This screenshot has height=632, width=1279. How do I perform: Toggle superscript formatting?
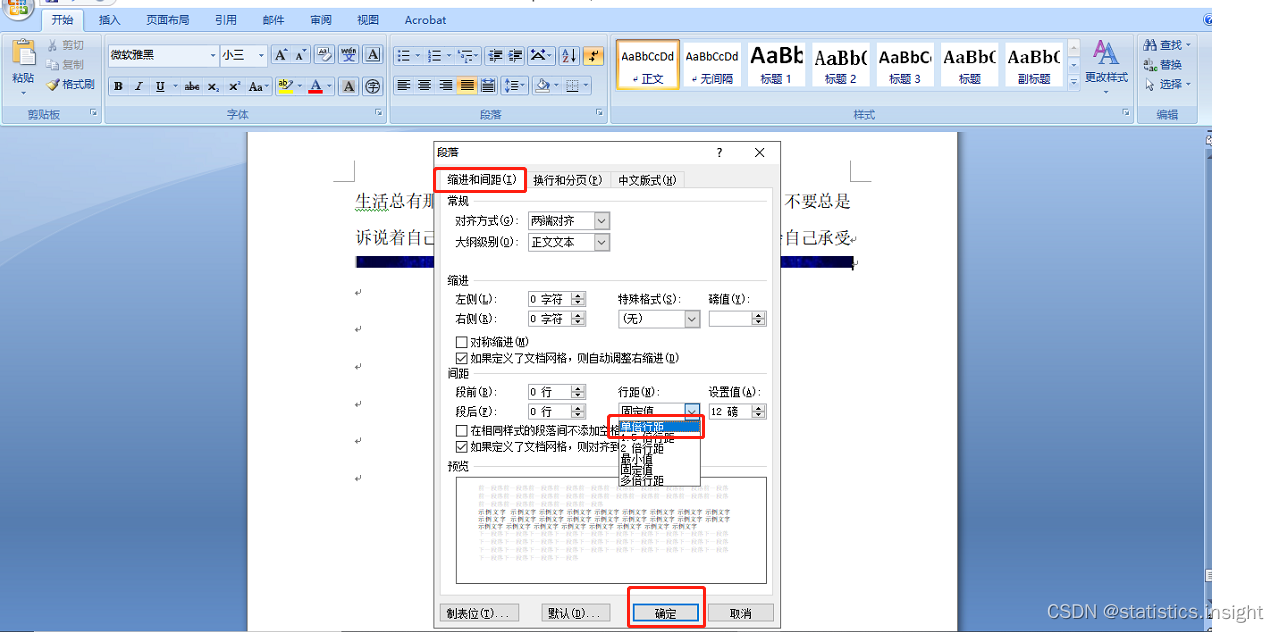click(x=233, y=86)
